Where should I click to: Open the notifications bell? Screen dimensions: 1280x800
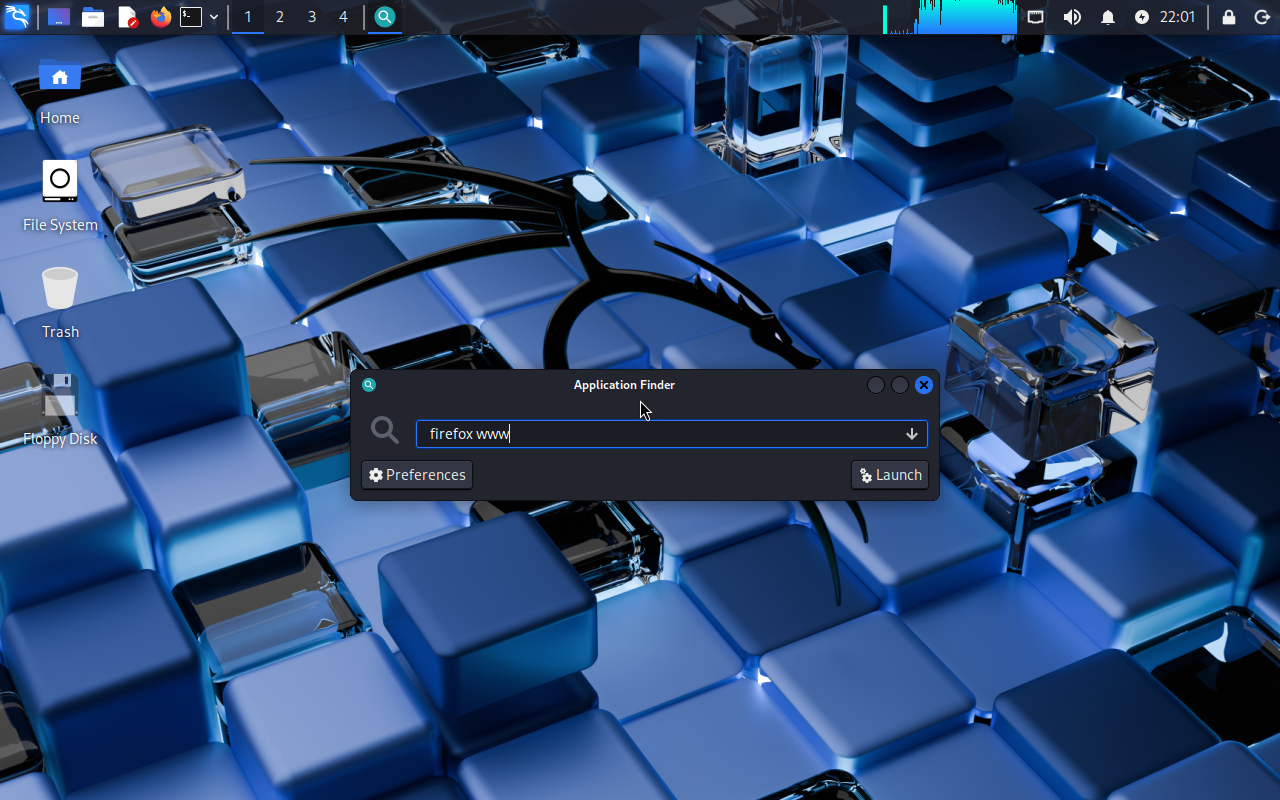[x=1108, y=17]
